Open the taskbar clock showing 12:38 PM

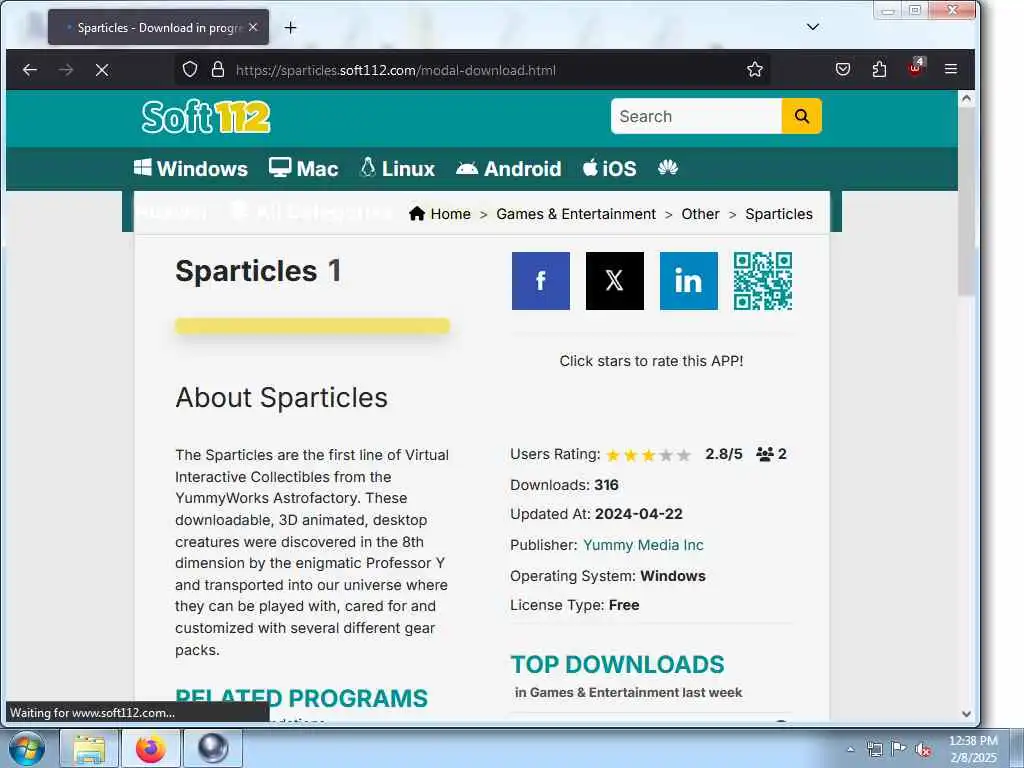(973, 749)
